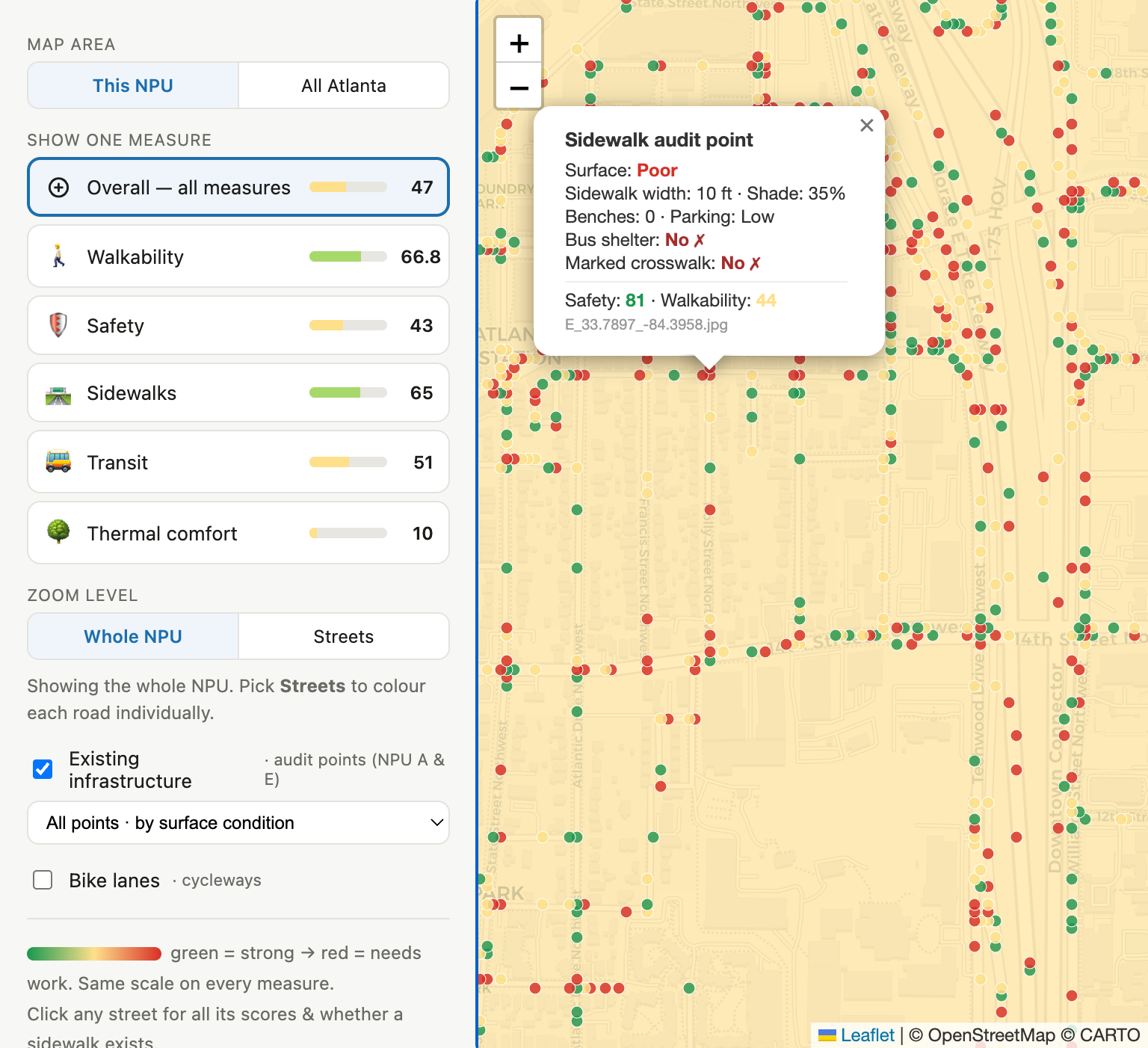This screenshot has width=1148, height=1048.
Task: Select Streets zoom level
Action: [x=344, y=636]
